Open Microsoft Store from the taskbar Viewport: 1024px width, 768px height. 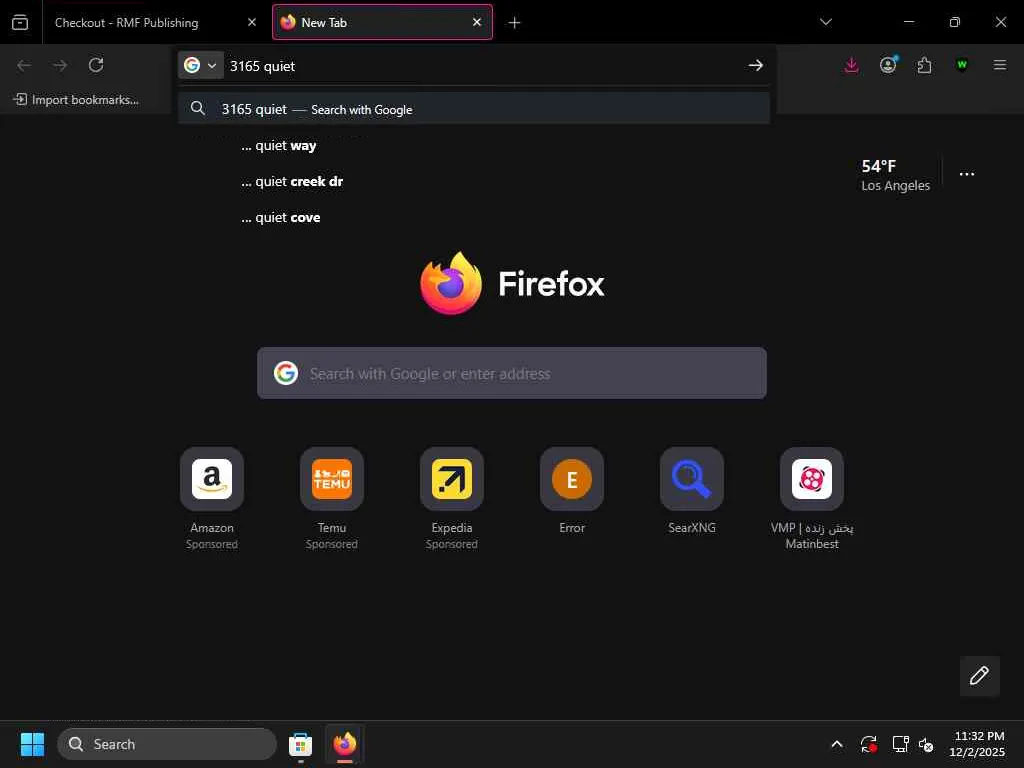(x=300, y=744)
